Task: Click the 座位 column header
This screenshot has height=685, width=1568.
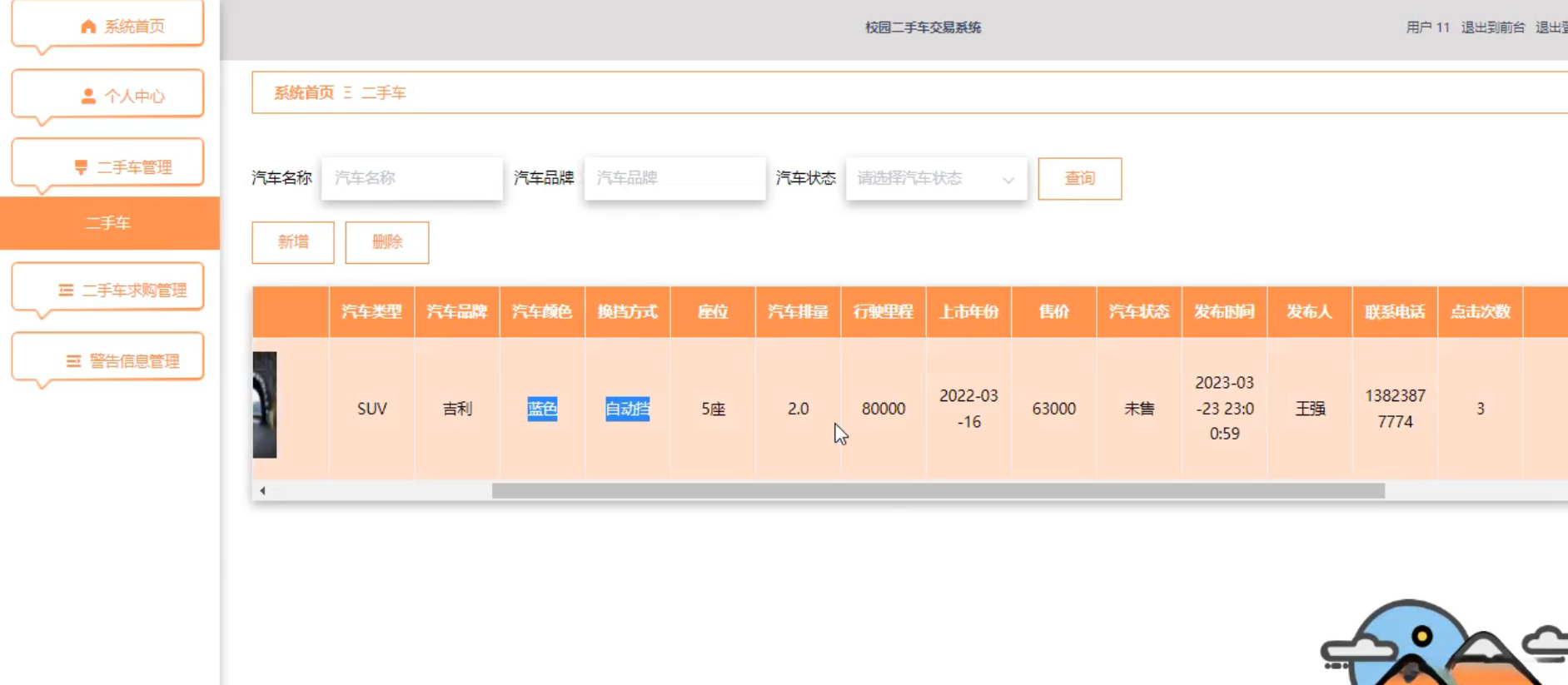Action: 713,312
